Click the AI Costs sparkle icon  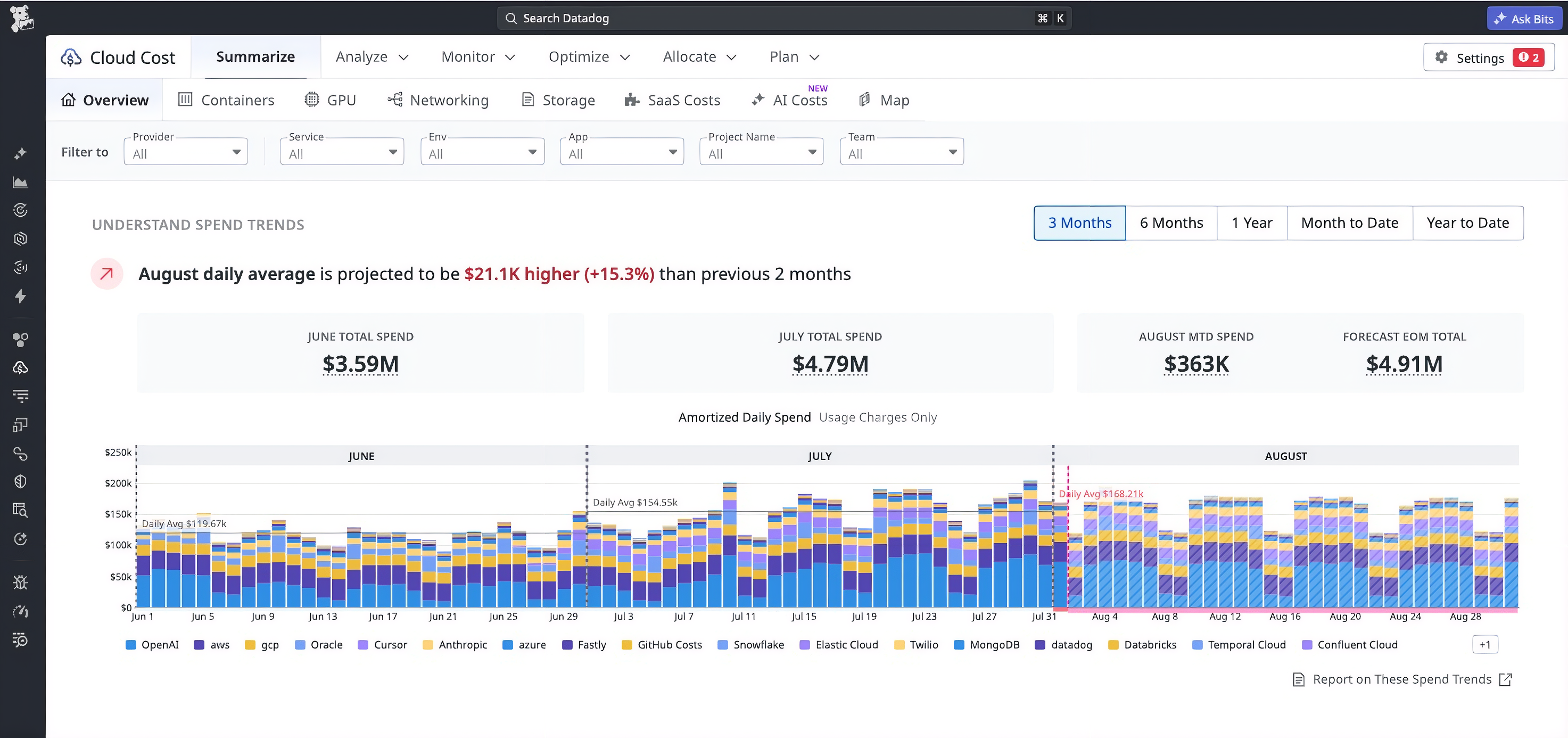tap(758, 99)
